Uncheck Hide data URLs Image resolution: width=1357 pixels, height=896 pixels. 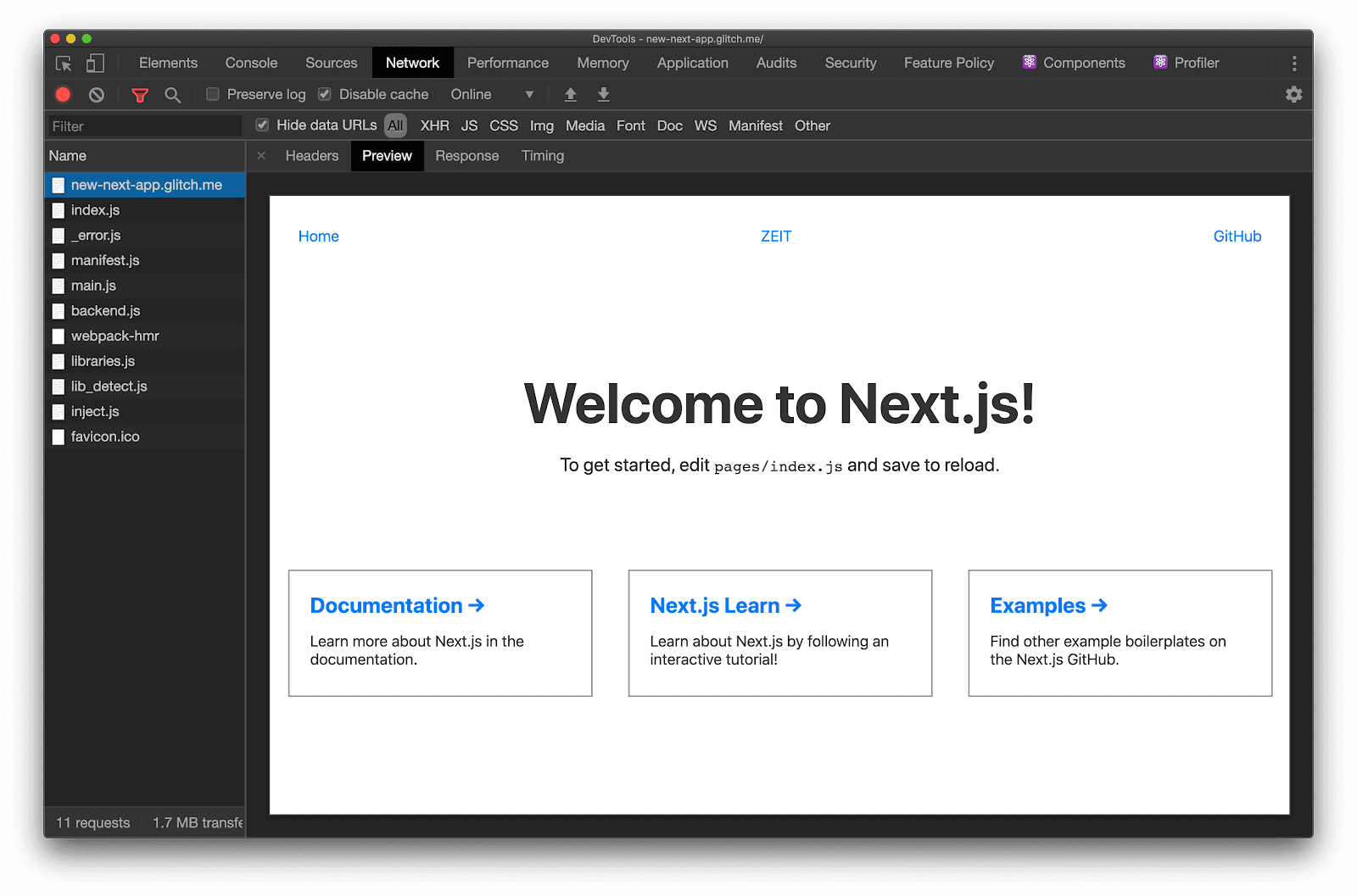coord(262,125)
